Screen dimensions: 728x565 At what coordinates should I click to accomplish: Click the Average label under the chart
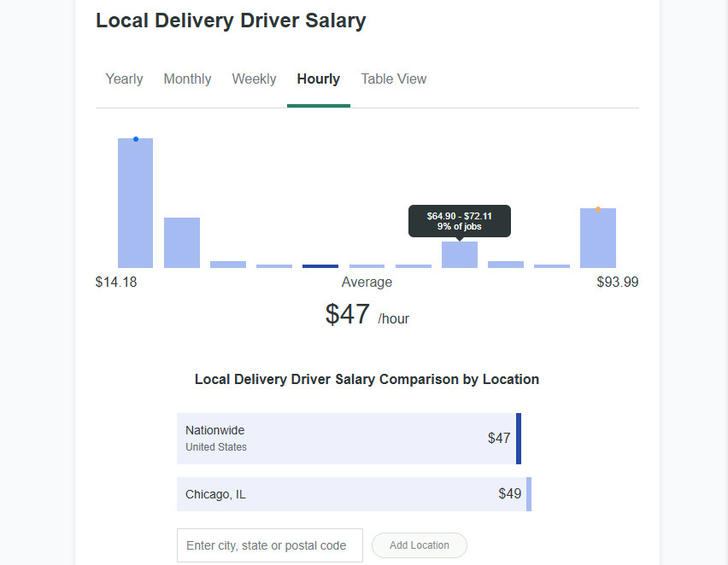[x=367, y=282]
